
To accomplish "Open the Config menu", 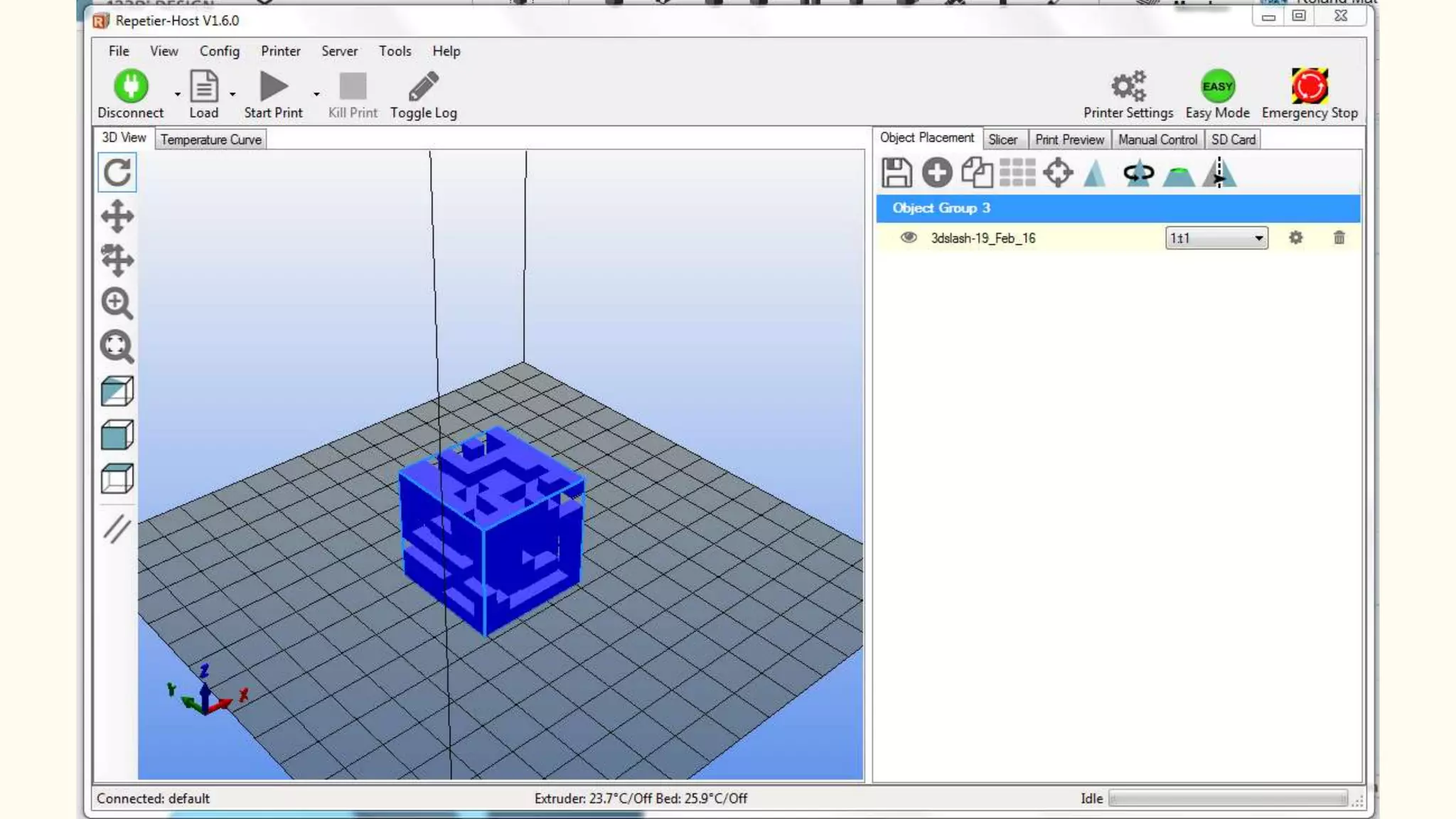I will click(x=219, y=51).
